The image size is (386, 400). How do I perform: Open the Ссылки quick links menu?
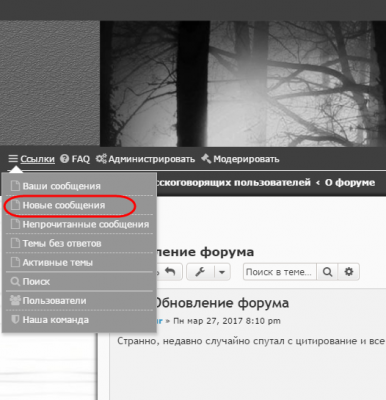[x=37, y=159]
